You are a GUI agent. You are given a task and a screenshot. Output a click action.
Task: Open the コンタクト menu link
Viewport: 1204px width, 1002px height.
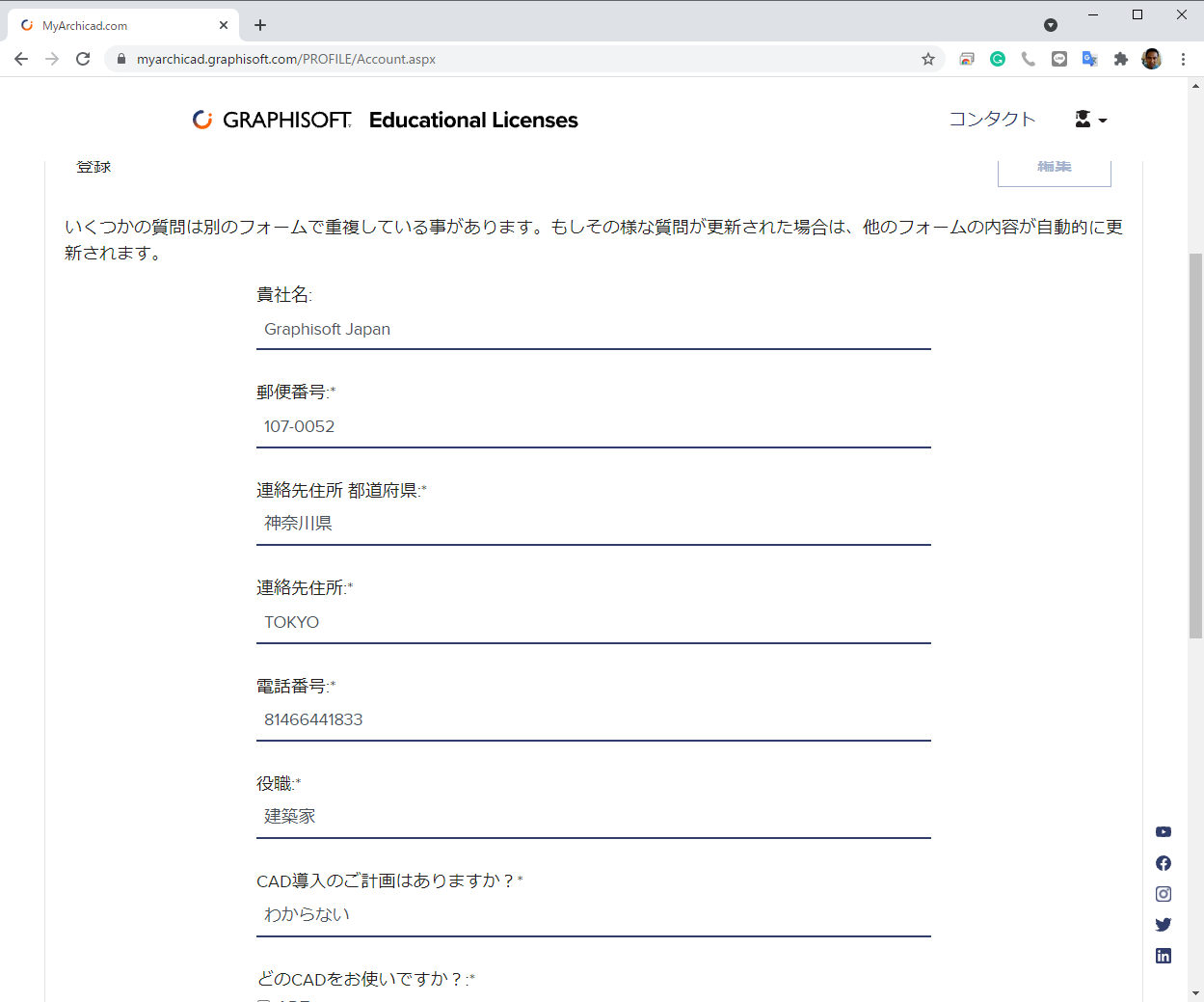coord(992,119)
